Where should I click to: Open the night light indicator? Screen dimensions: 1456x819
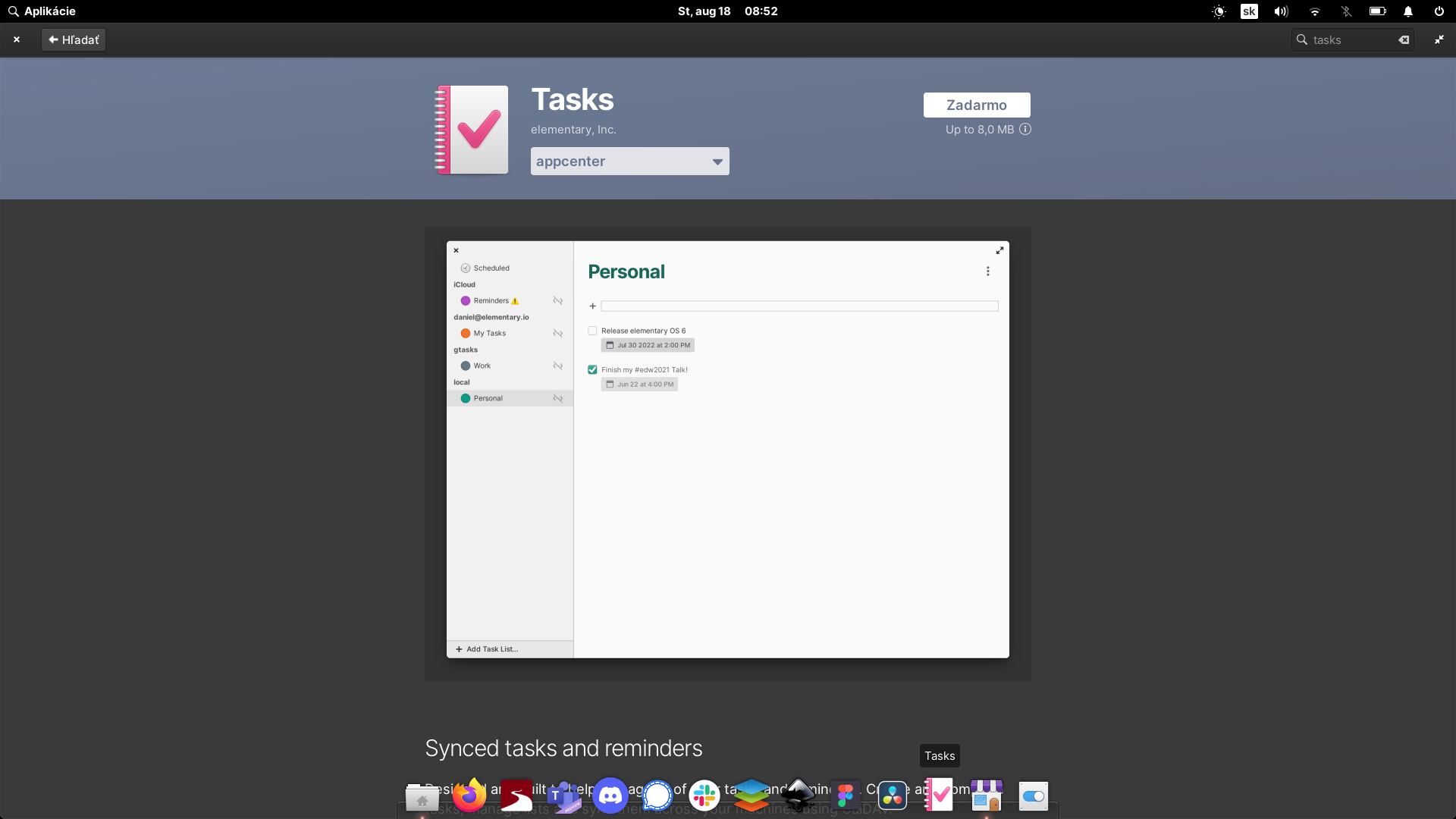1219,11
